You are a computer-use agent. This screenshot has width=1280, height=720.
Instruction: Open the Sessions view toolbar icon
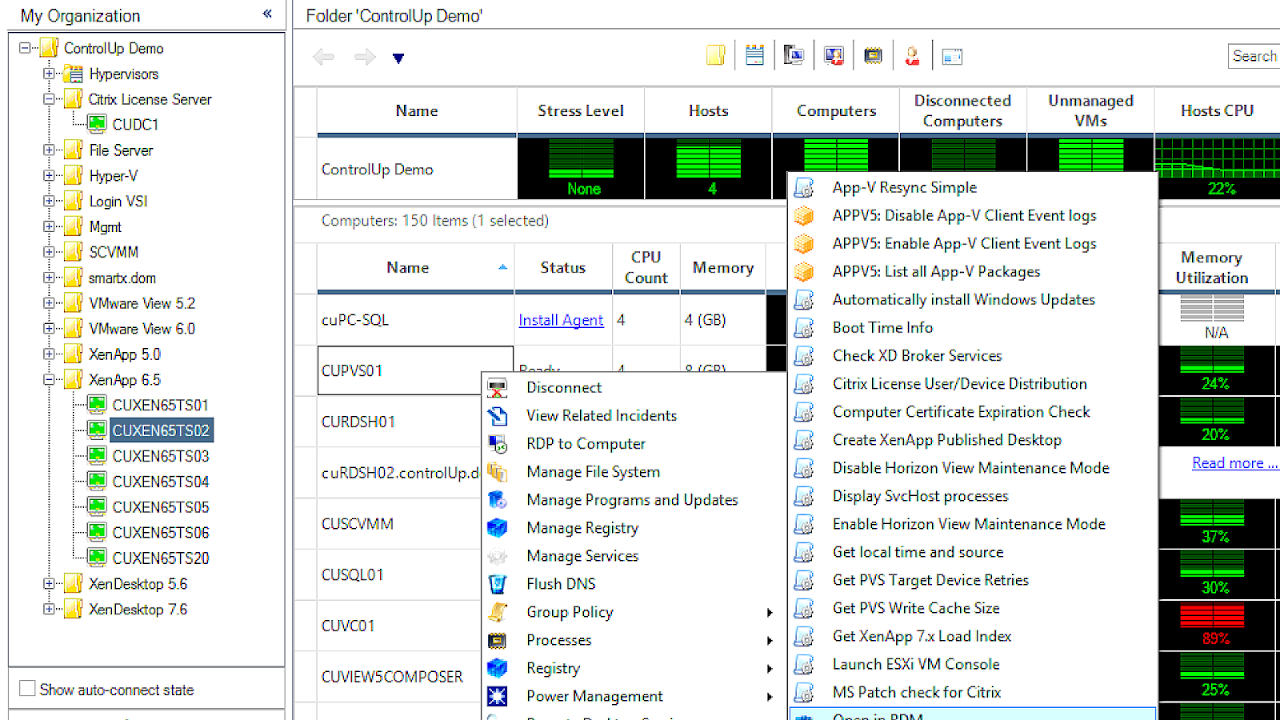tap(834, 56)
